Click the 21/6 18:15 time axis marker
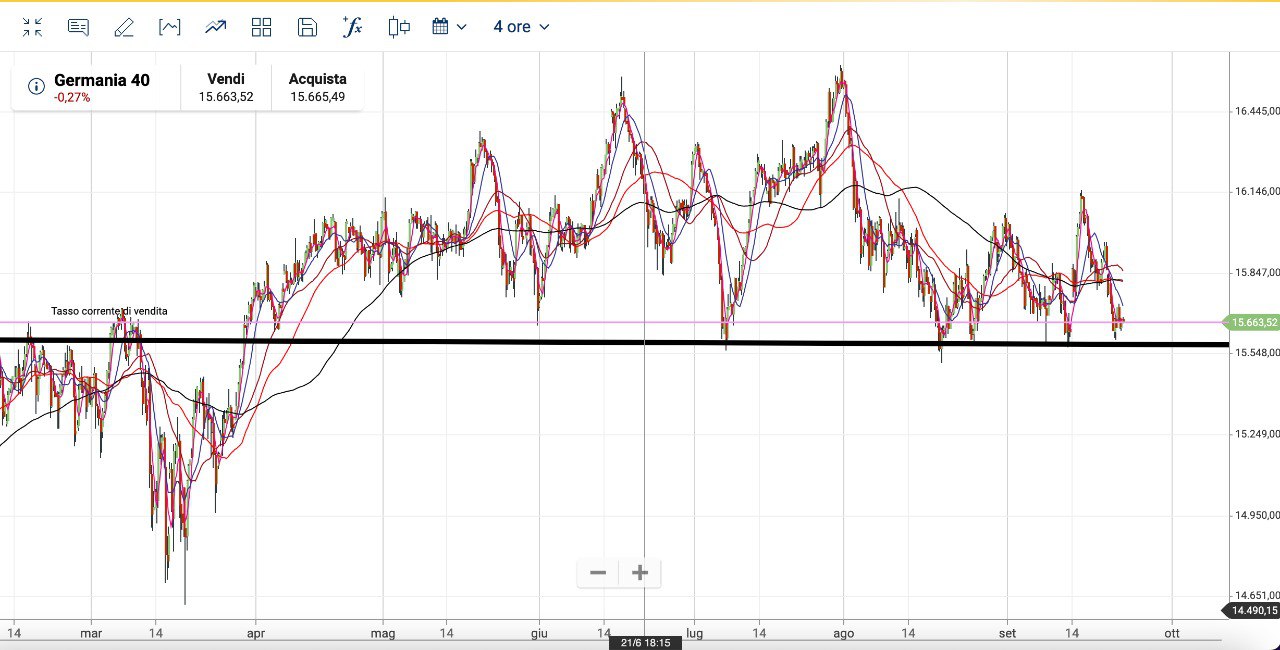Image resolution: width=1280 pixels, height=650 pixels. pos(645,643)
